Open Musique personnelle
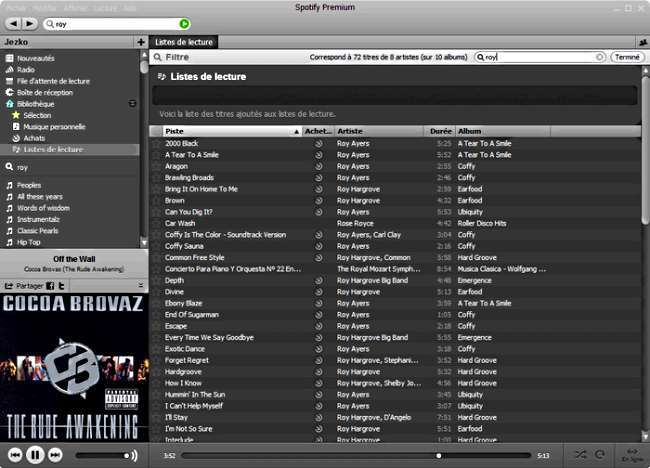Screen dimensions: 650x468 tap(54, 127)
